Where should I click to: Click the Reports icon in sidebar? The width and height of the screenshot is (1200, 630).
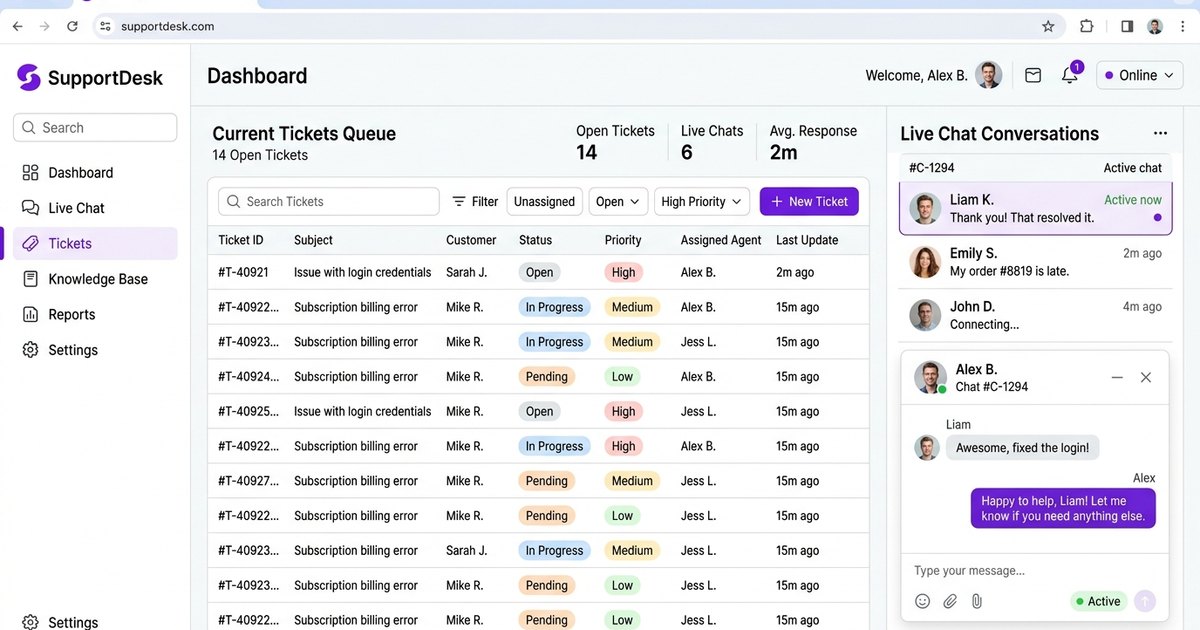coord(30,314)
